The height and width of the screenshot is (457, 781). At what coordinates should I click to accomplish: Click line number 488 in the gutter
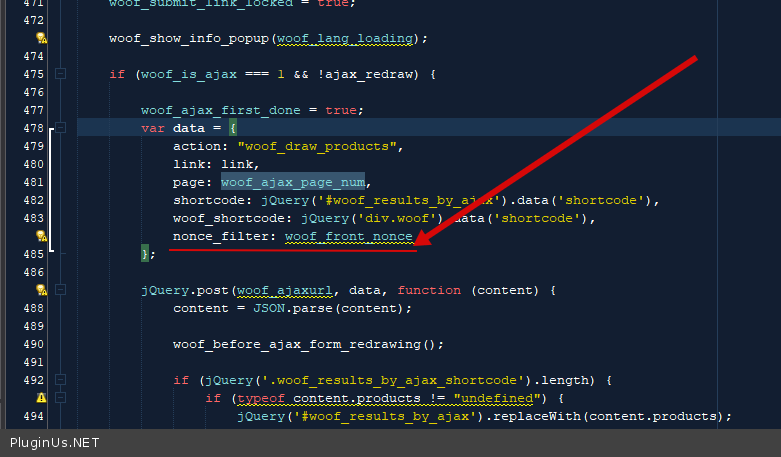click(33, 308)
